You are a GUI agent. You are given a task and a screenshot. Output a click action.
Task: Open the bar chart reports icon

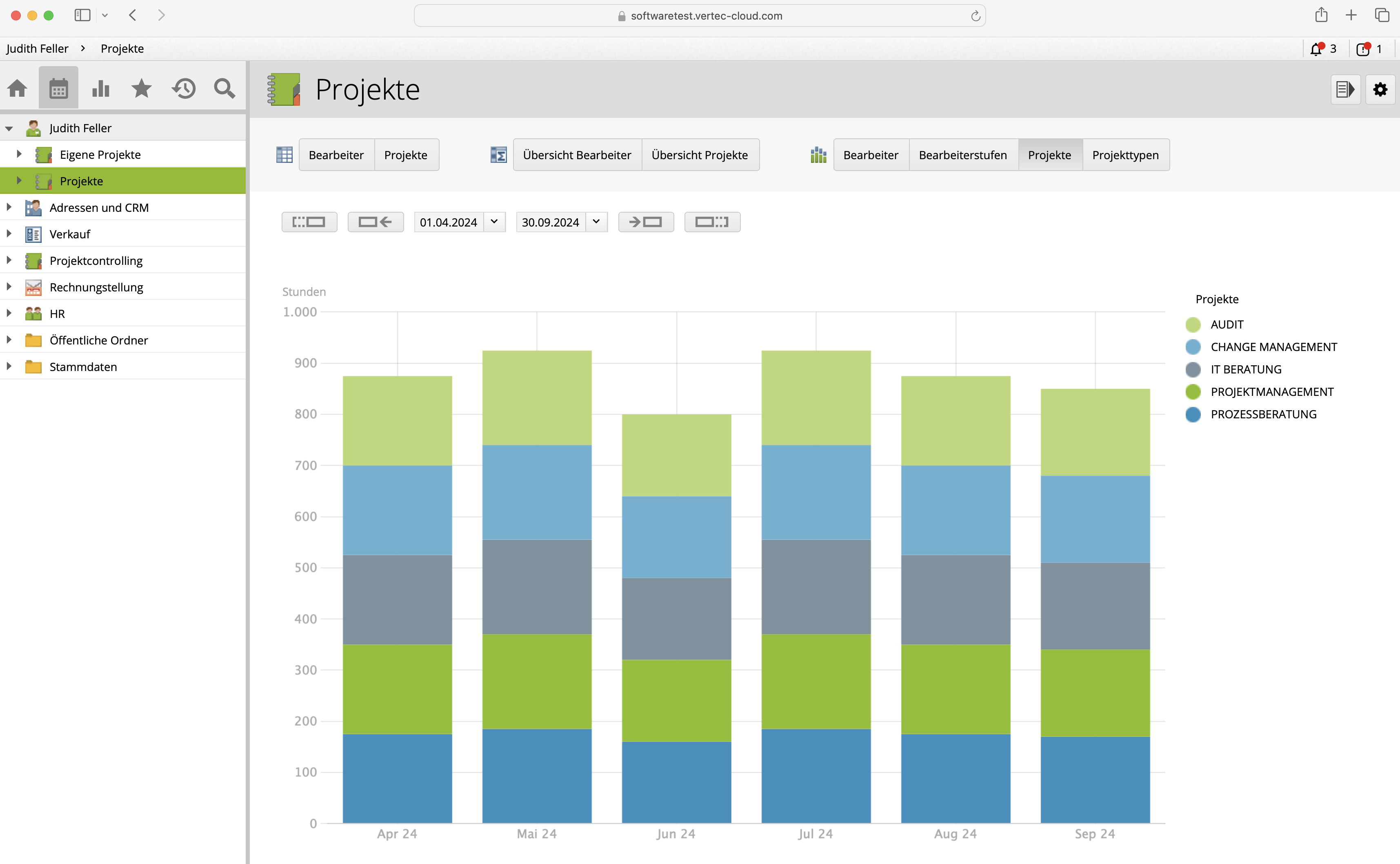pos(100,89)
